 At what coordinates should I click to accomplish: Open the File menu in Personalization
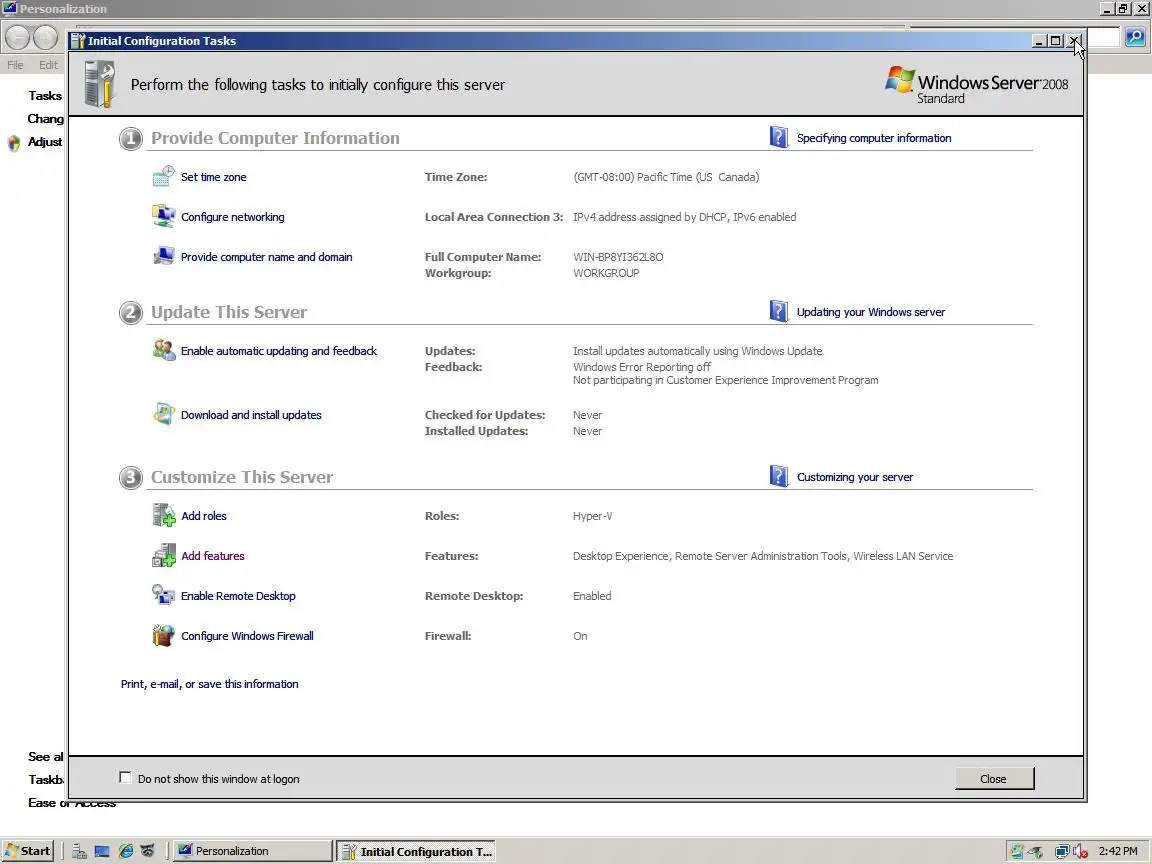pyautogui.click(x=15, y=65)
